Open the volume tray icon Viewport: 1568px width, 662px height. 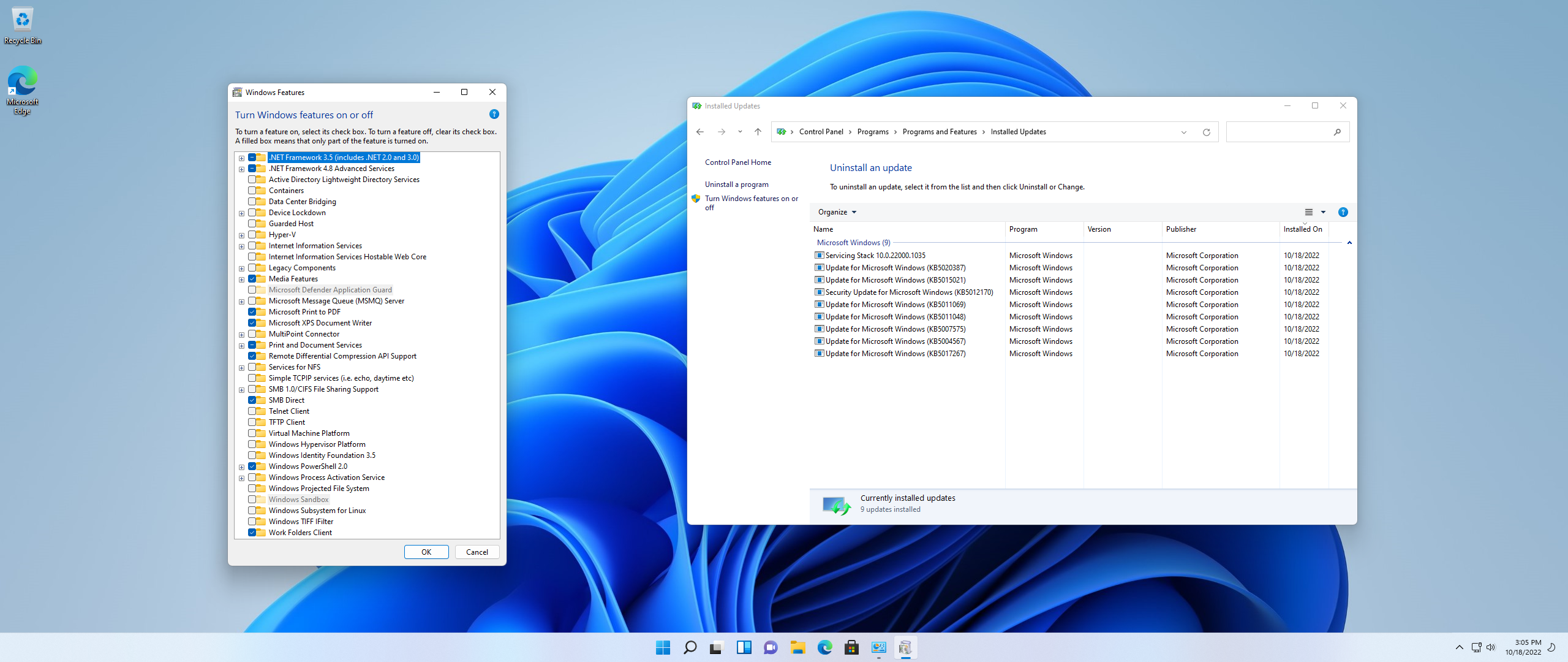click(1491, 647)
